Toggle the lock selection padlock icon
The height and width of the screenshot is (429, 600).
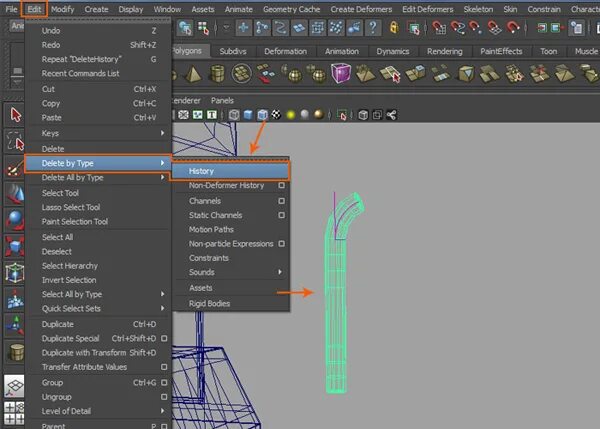pos(394,28)
